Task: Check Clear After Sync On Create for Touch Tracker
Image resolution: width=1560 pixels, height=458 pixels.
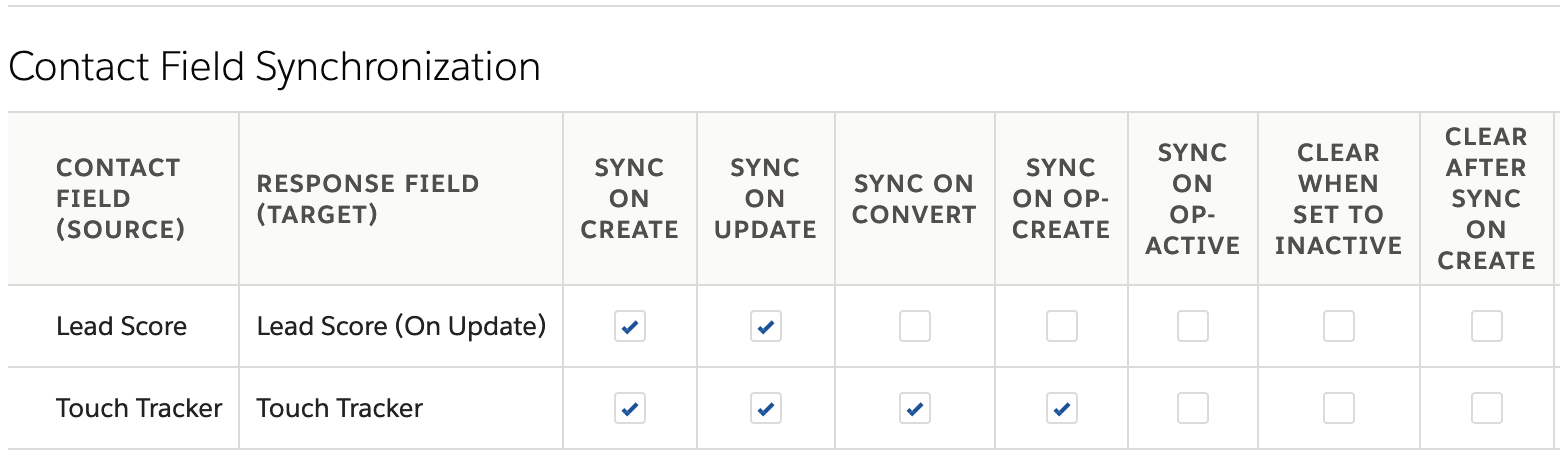Action: (1487, 408)
